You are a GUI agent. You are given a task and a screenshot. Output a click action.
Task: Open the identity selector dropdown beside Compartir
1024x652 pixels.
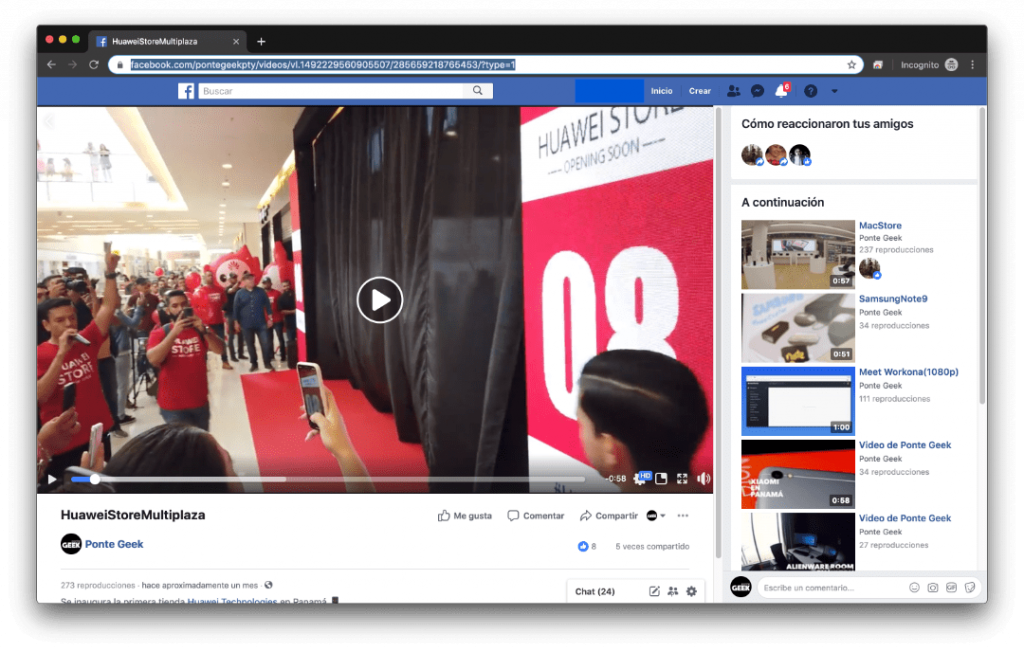(656, 515)
